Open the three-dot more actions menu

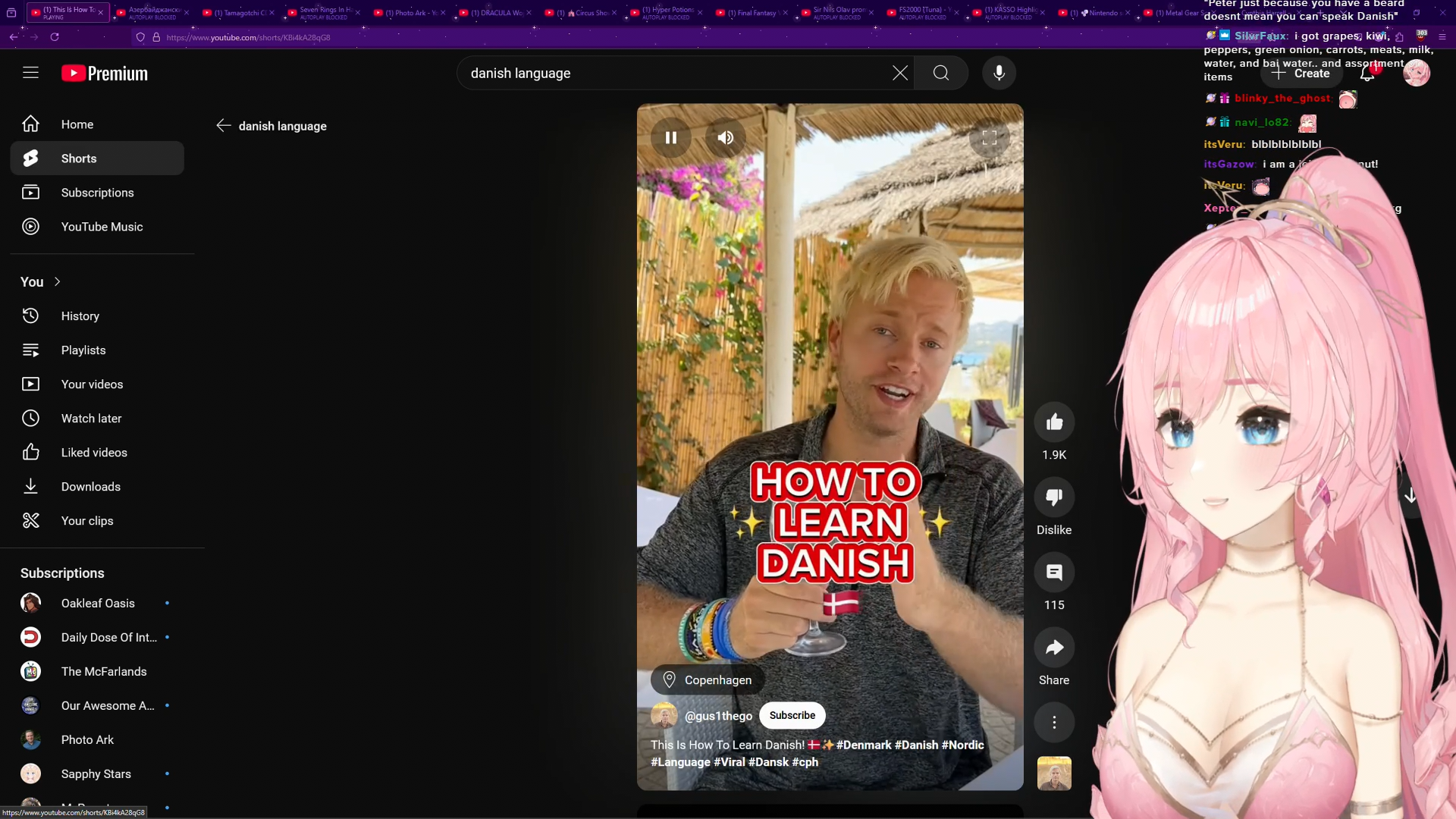point(1054,722)
